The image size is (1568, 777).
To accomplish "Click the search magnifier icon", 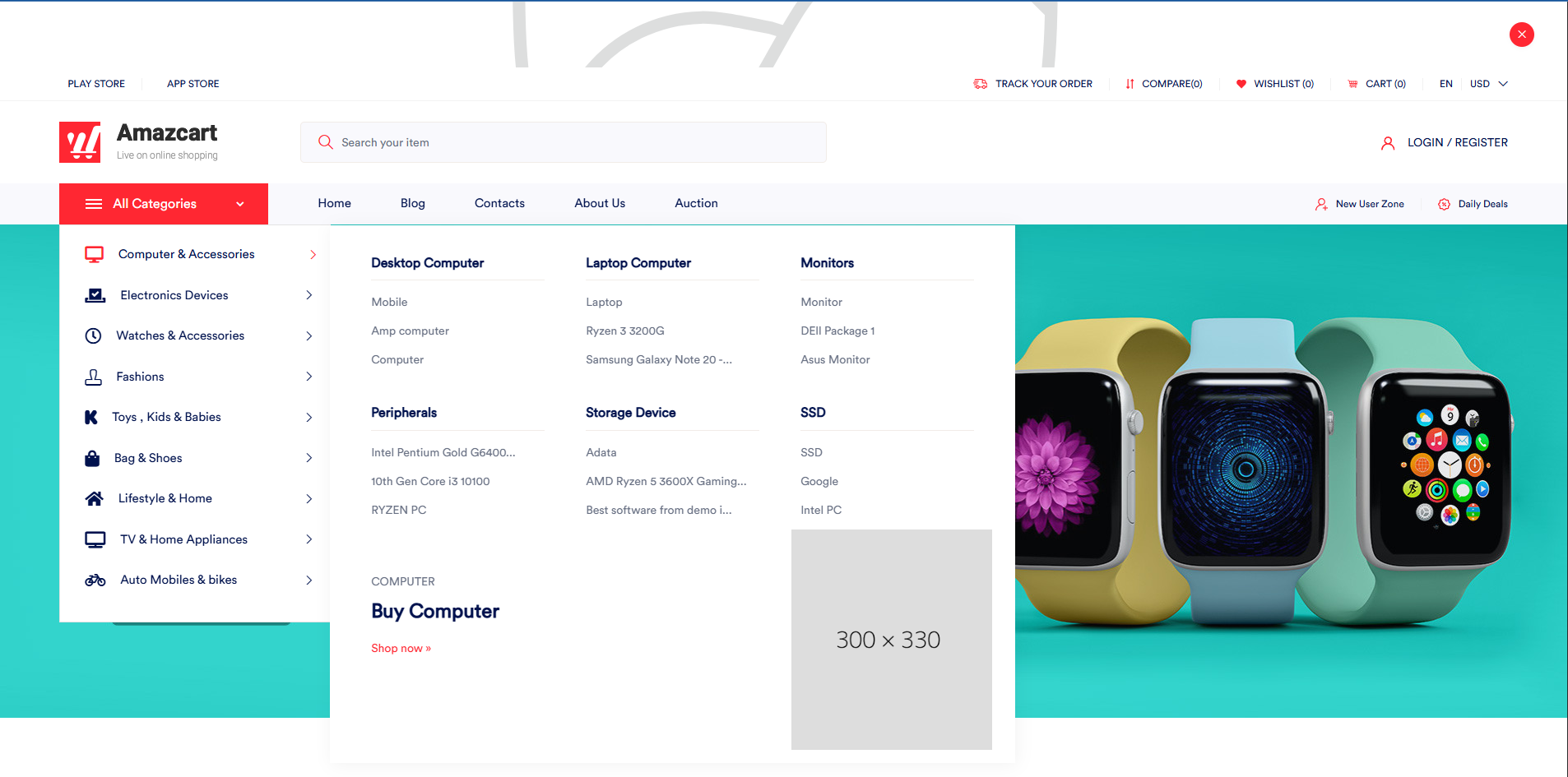I will [326, 142].
